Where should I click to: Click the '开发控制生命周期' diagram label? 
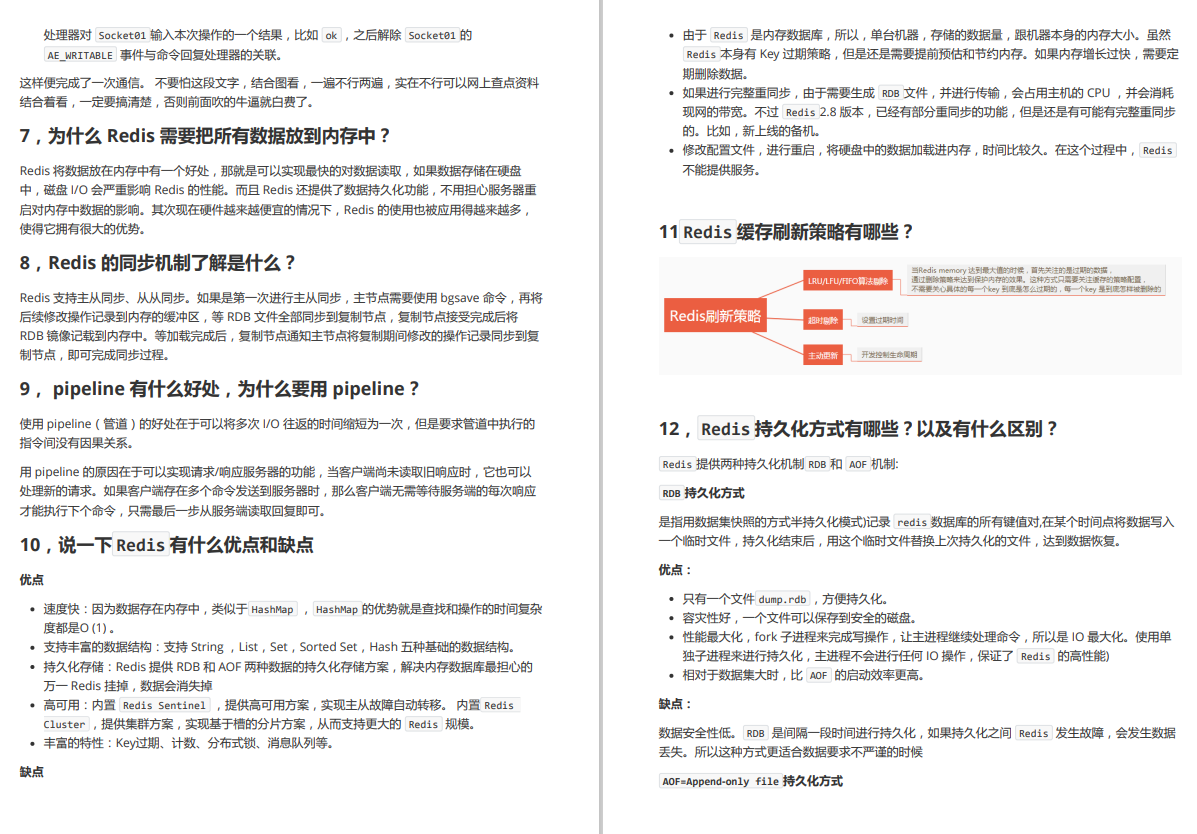[x=889, y=354]
